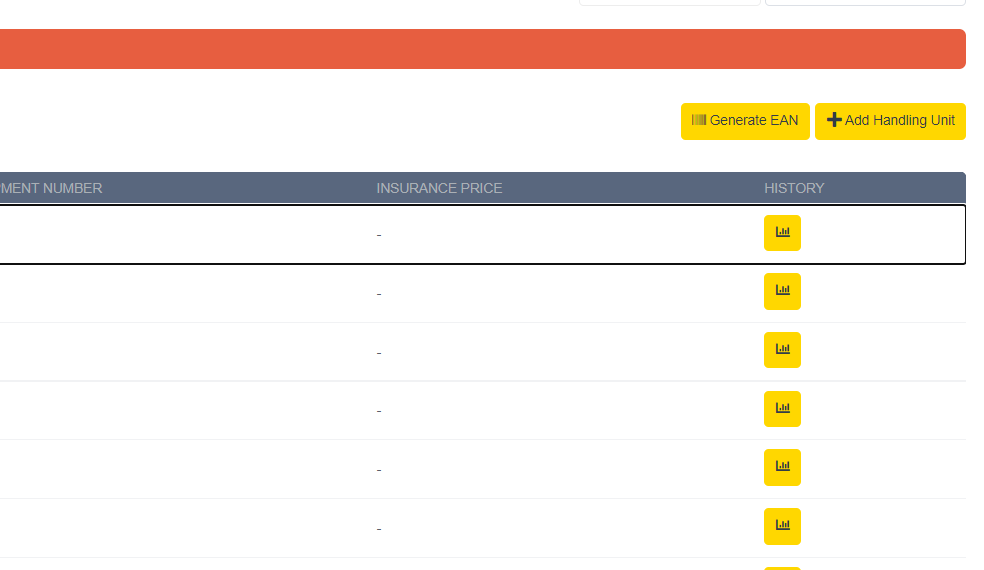Click insurance price value in the third row
The image size is (984, 570).
(379, 353)
